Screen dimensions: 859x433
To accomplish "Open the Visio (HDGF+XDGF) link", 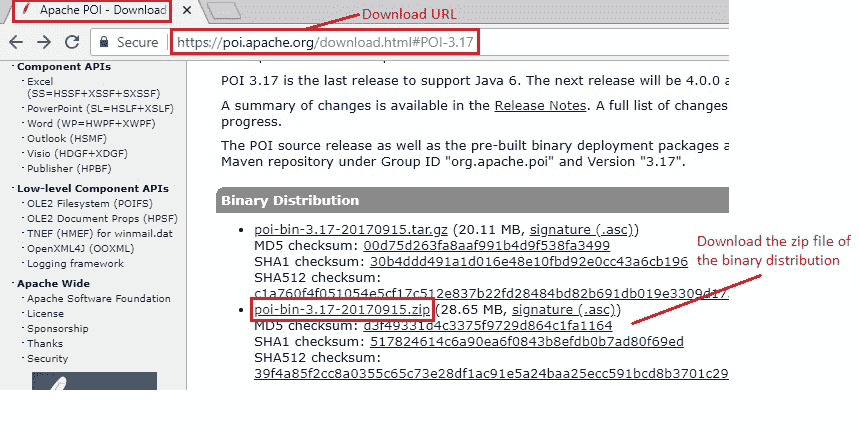I will pos(77,153).
